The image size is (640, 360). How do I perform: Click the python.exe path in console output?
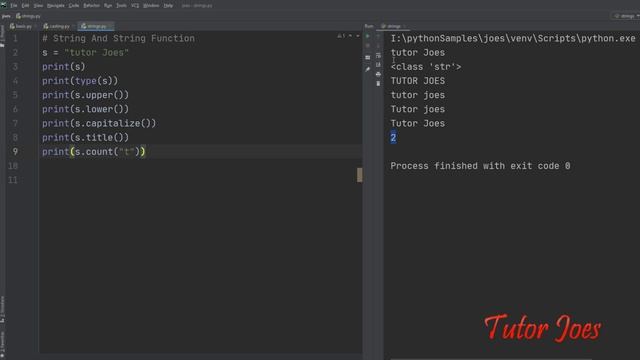point(513,38)
